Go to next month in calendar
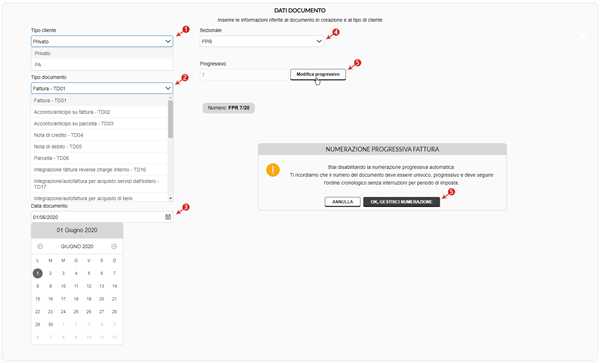The image size is (600, 363). pos(114,246)
